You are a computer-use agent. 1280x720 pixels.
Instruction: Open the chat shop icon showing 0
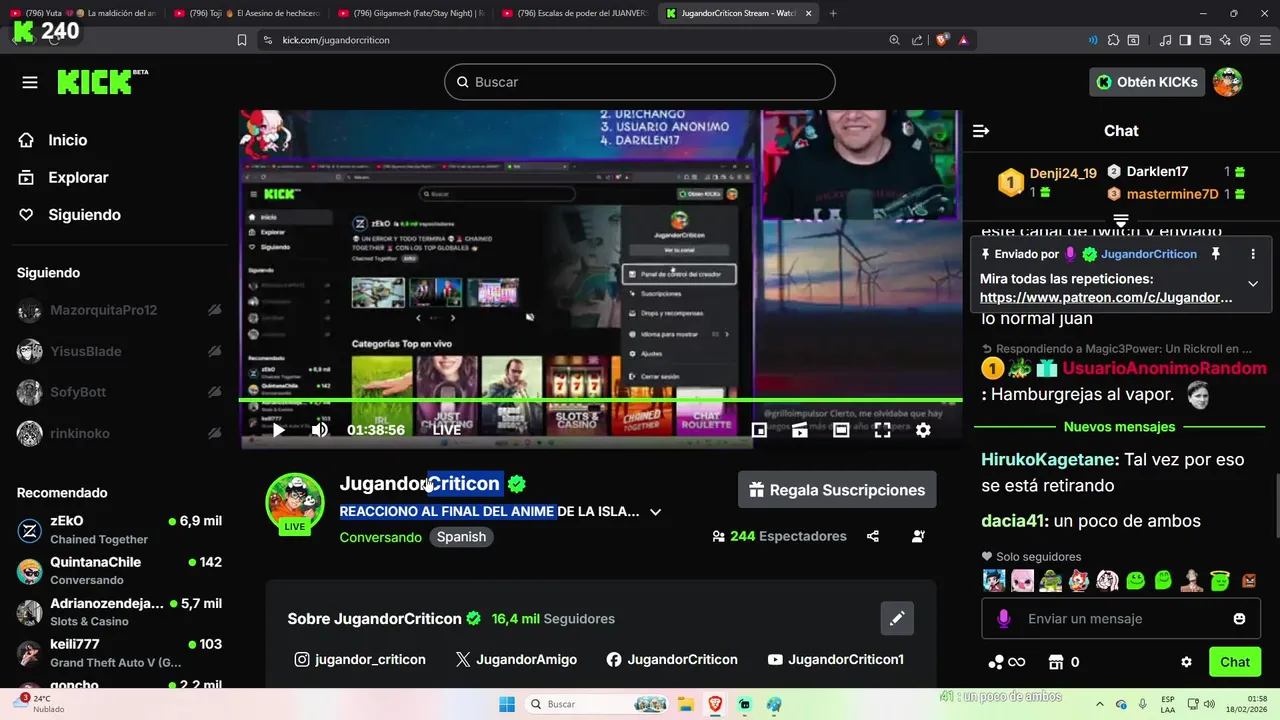point(1063,662)
